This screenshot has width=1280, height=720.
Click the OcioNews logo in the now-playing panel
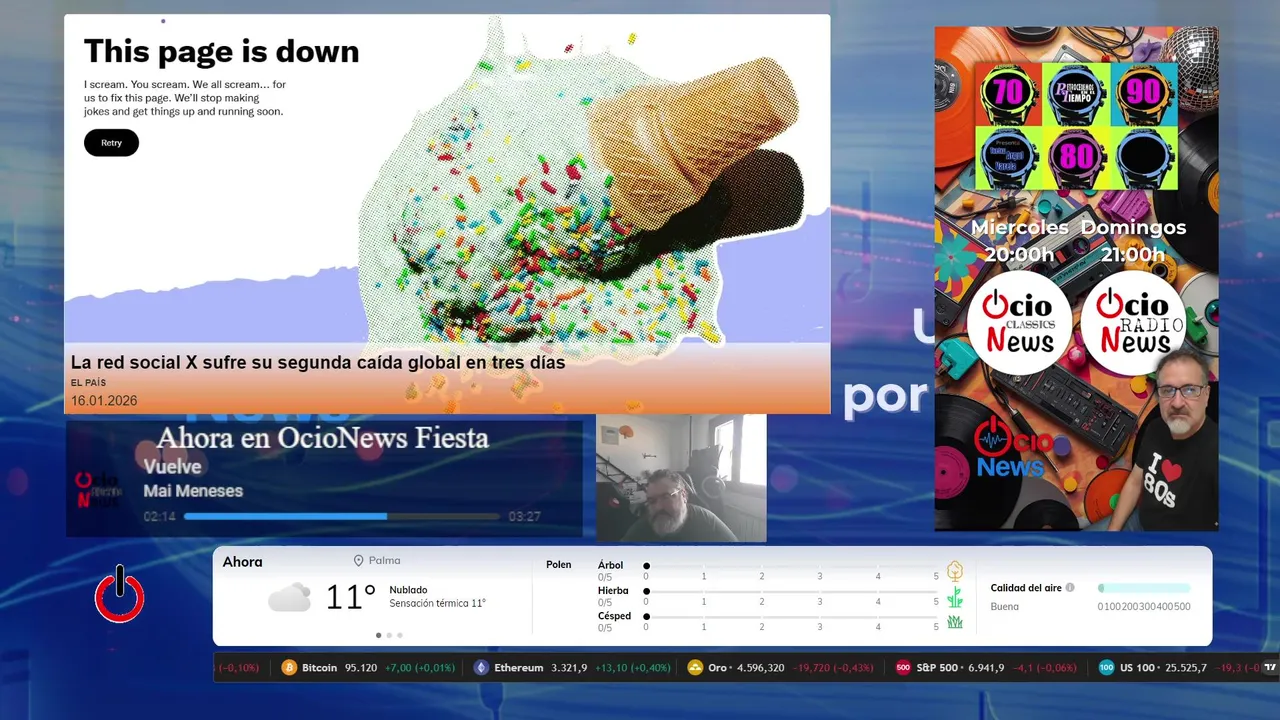click(x=99, y=489)
